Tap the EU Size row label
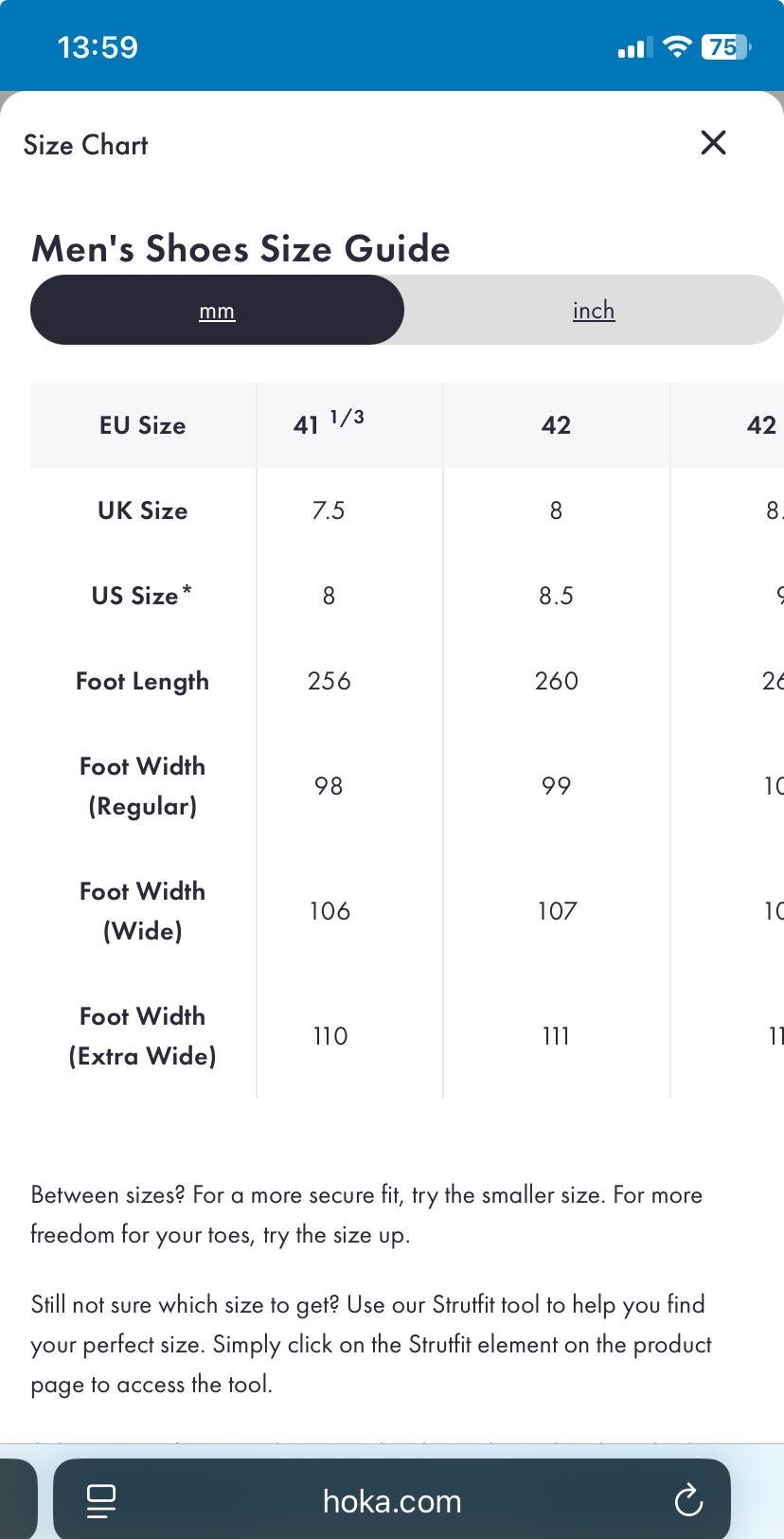Image resolution: width=784 pixels, height=1539 pixels. pos(142,425)
